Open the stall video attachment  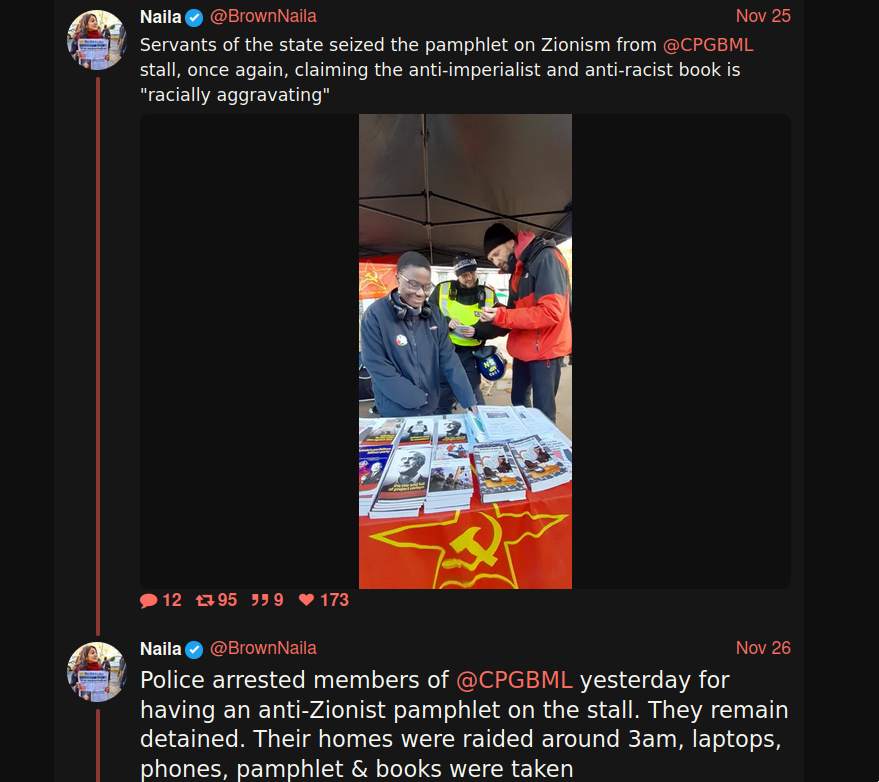point(465,351)
